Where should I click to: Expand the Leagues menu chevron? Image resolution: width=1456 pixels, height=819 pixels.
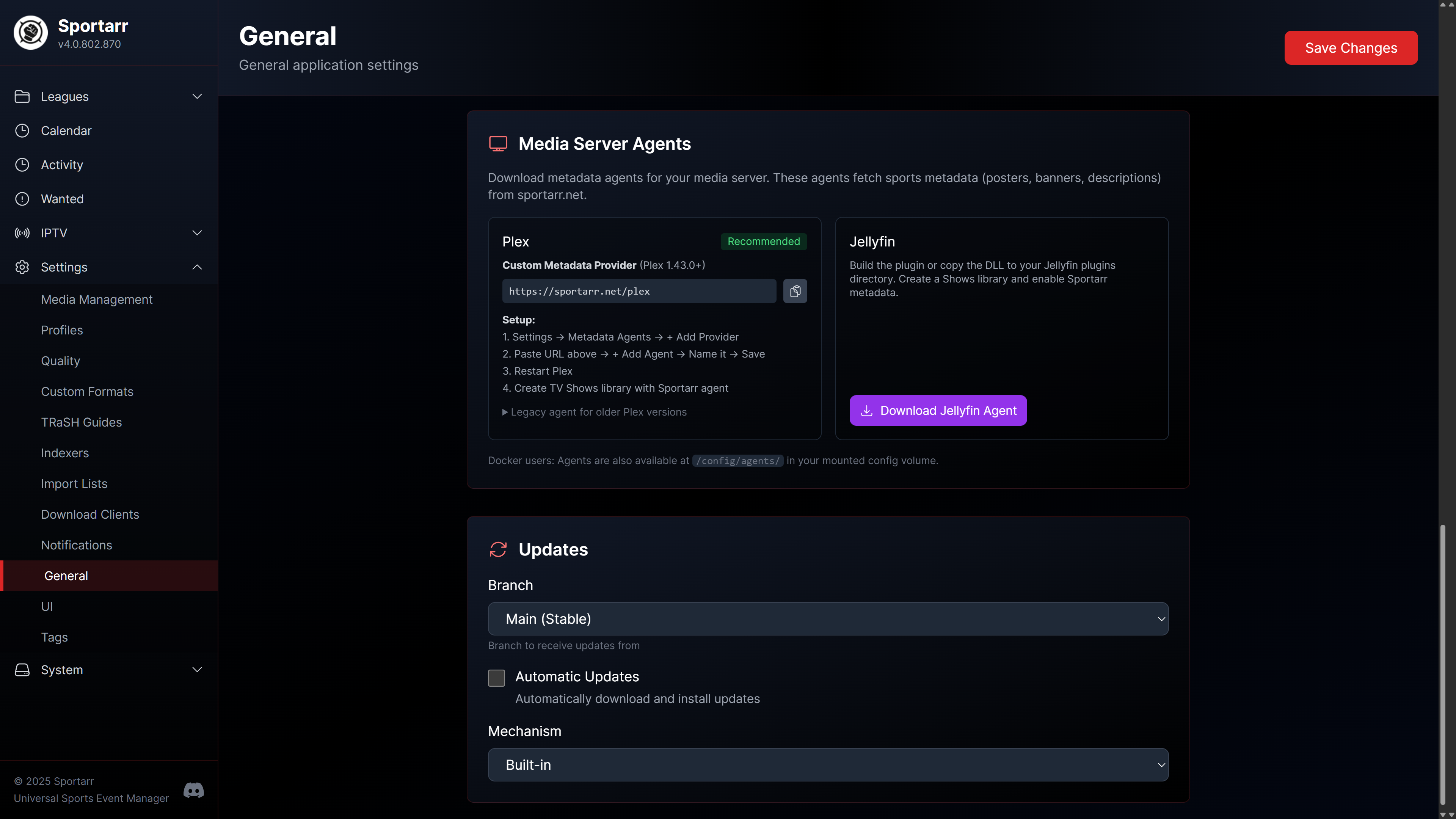(x=197, y=97)
